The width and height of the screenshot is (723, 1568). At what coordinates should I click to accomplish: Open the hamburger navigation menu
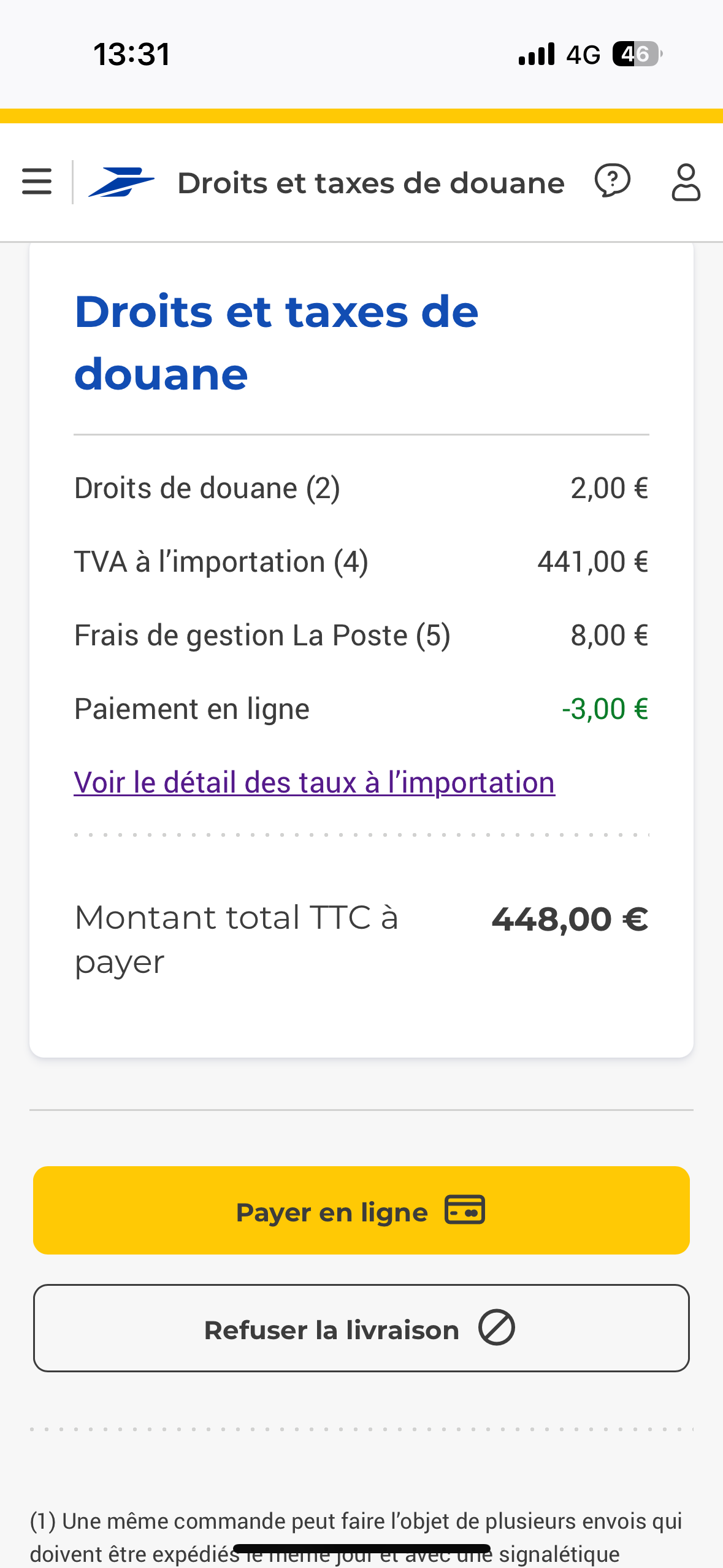coord(37,182)
